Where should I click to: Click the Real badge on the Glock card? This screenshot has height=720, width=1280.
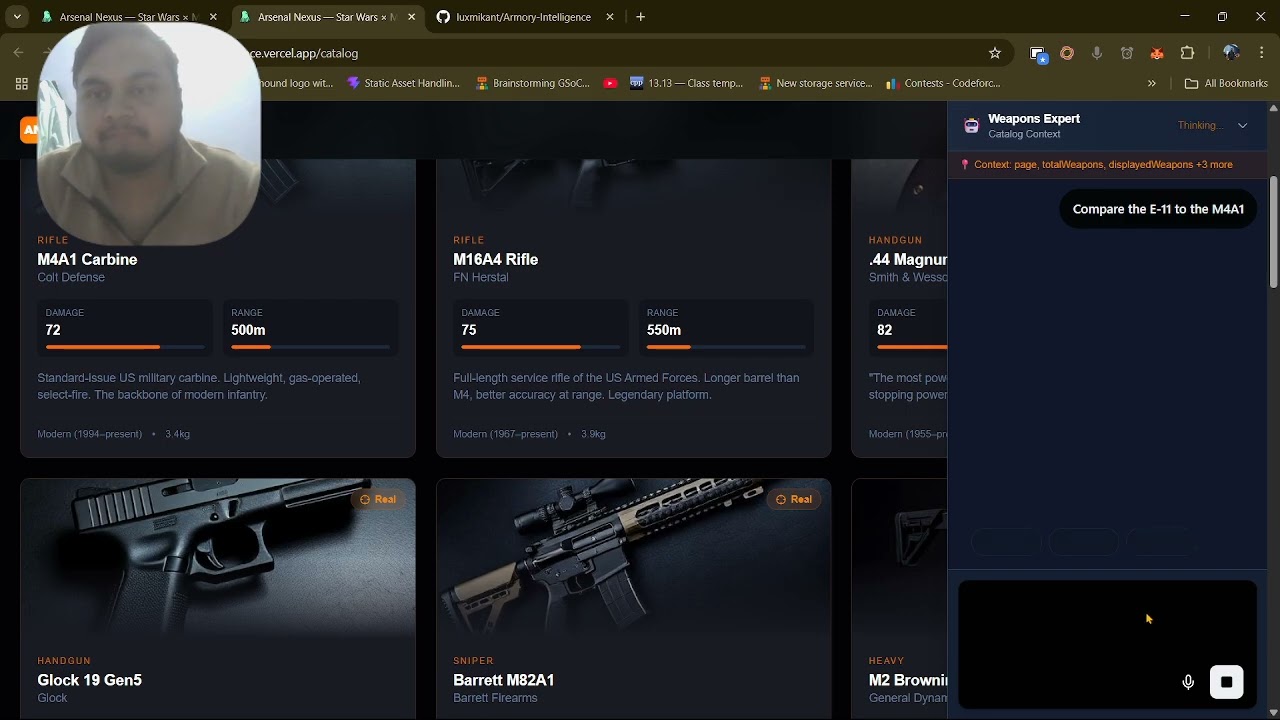378,499
